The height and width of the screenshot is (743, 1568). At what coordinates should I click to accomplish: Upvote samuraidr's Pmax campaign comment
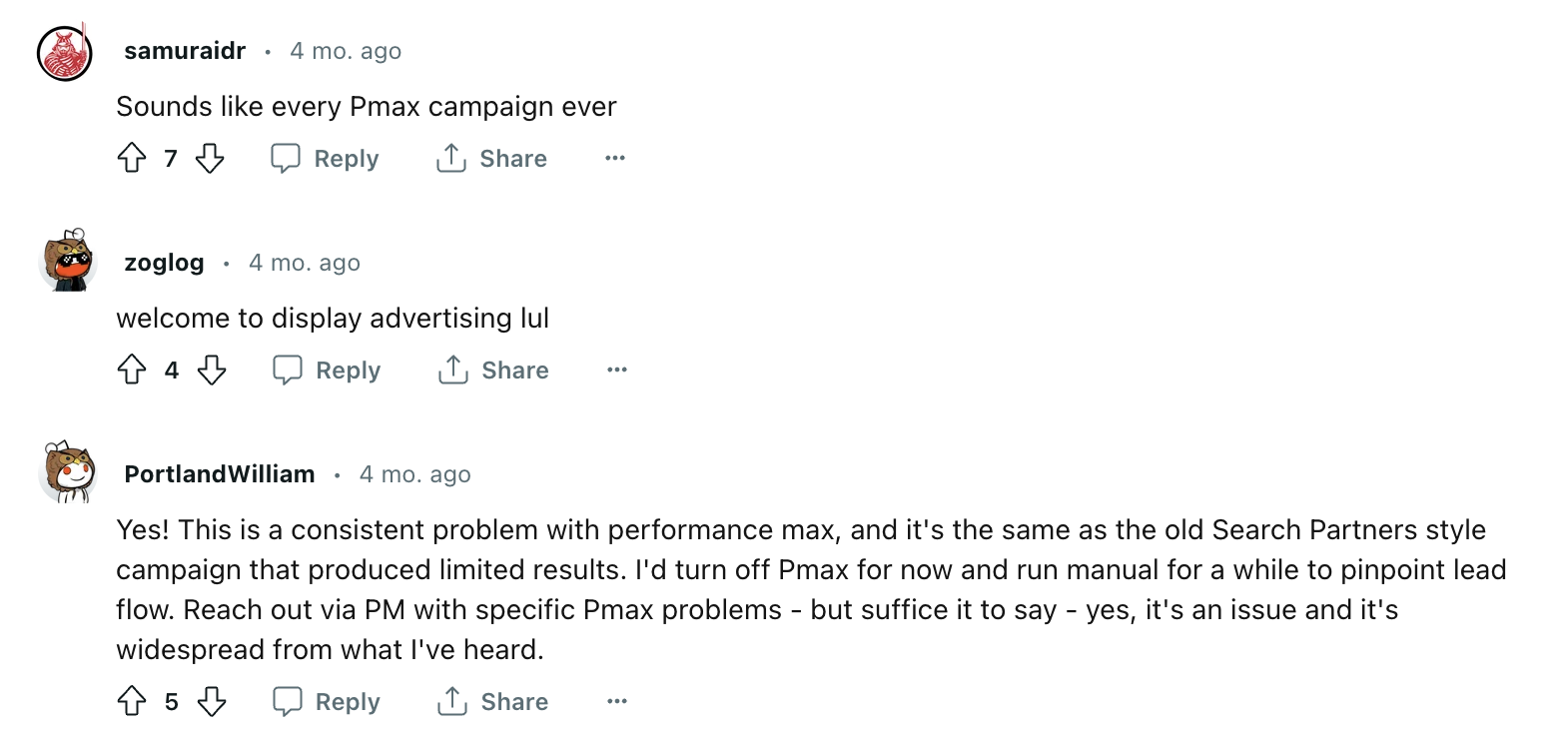point(132,158)
